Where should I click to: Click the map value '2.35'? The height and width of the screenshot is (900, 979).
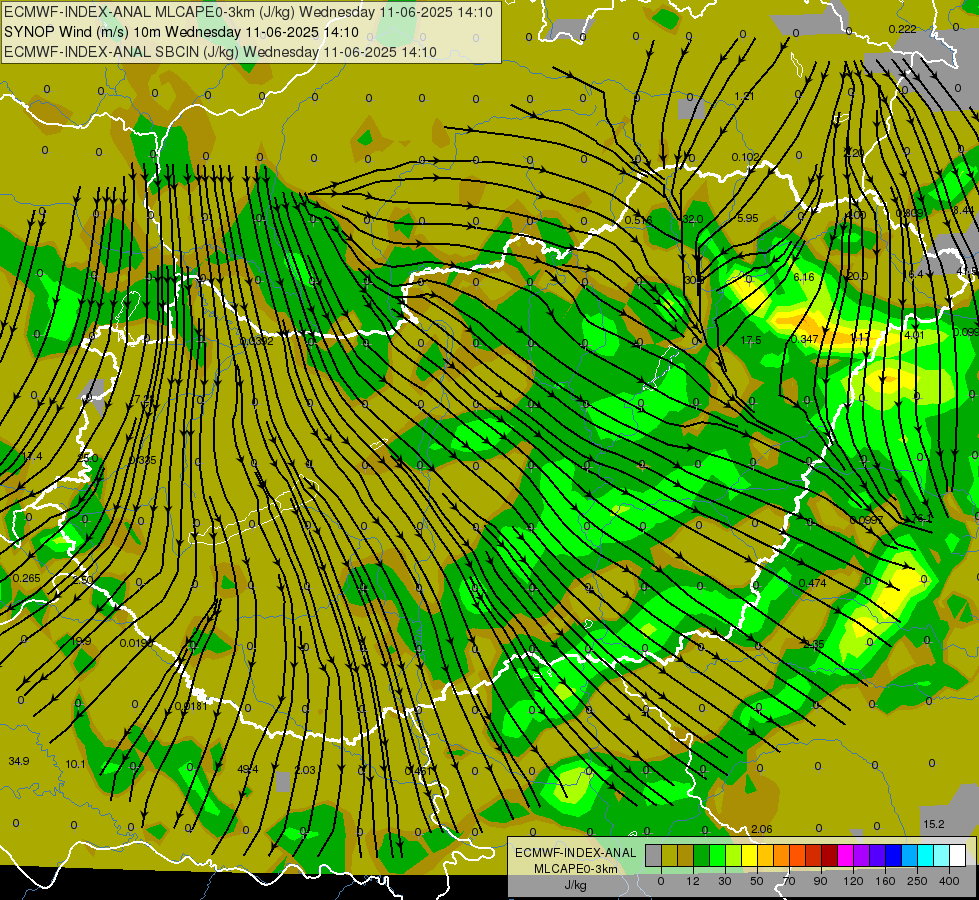click(814, 645)
